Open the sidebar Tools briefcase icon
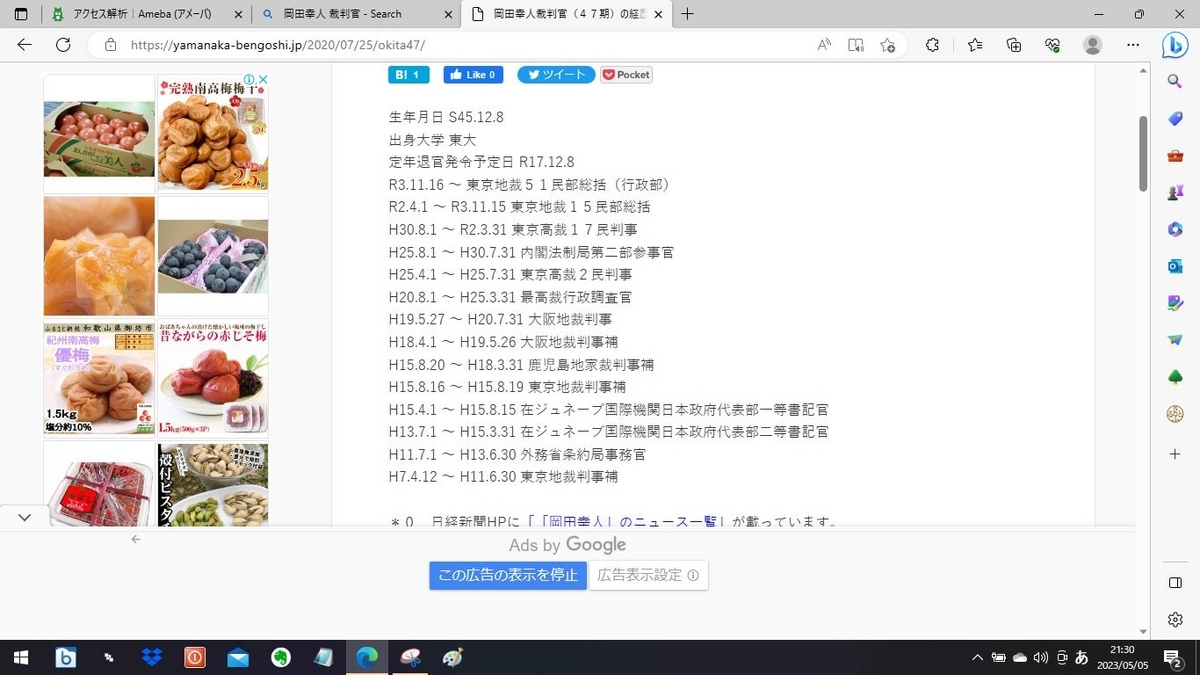The height and width of the screenshot is (675, 1200). 1175,156
